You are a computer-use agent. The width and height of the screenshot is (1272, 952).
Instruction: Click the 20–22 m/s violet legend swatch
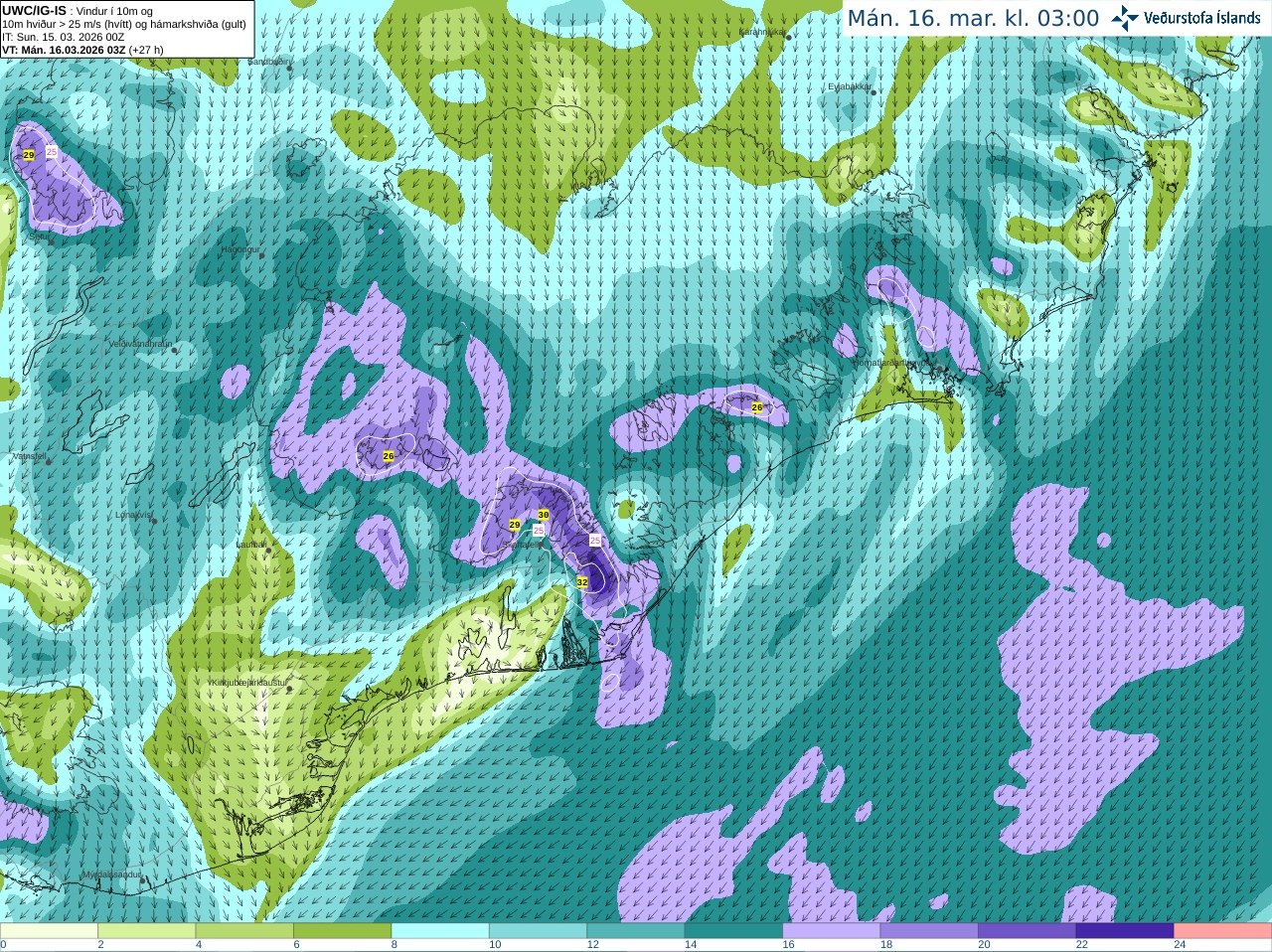pos(1028,930)
